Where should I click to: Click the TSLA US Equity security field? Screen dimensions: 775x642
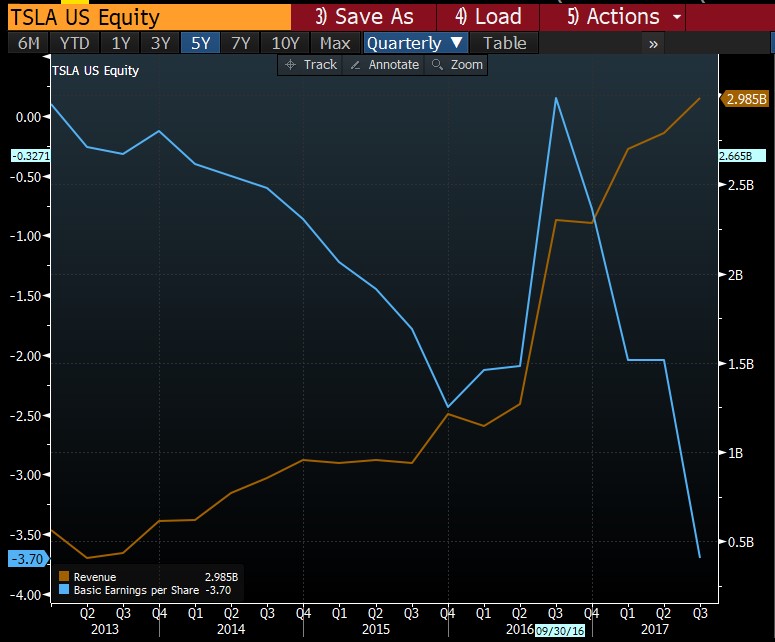(149, 17)
